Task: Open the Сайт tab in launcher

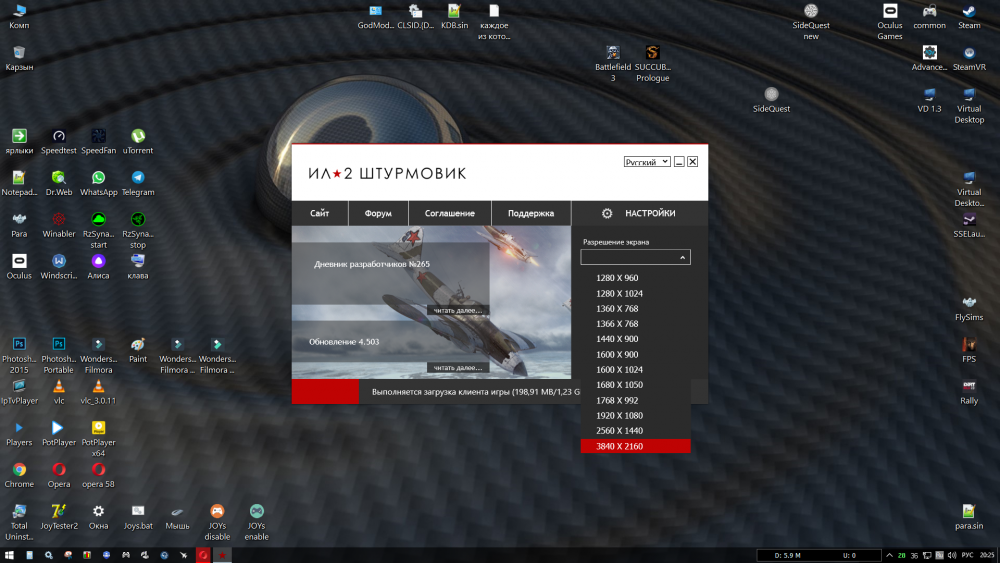Action: (x=320, y=213)
